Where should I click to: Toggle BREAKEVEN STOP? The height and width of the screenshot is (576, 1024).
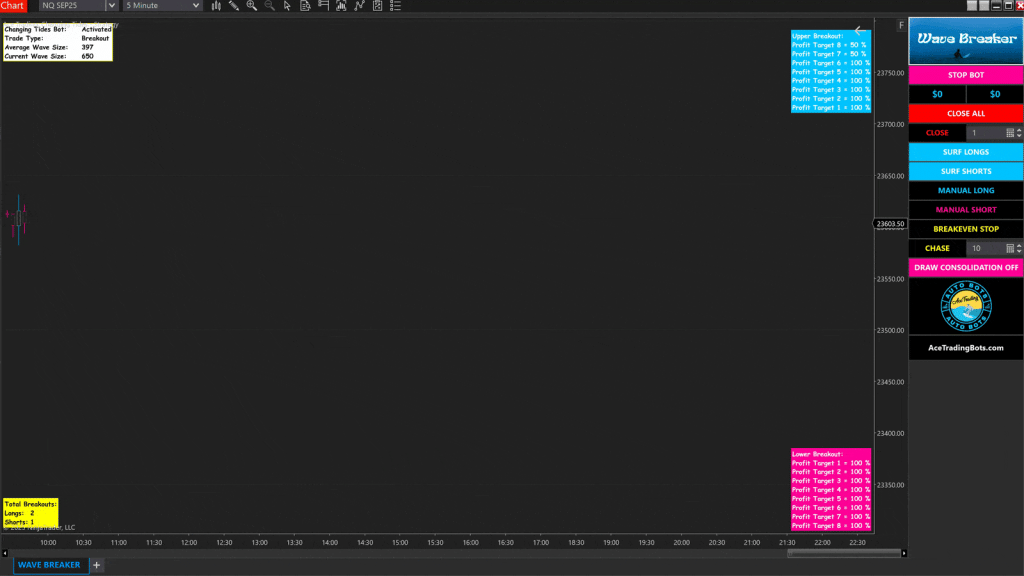(966, 229)
